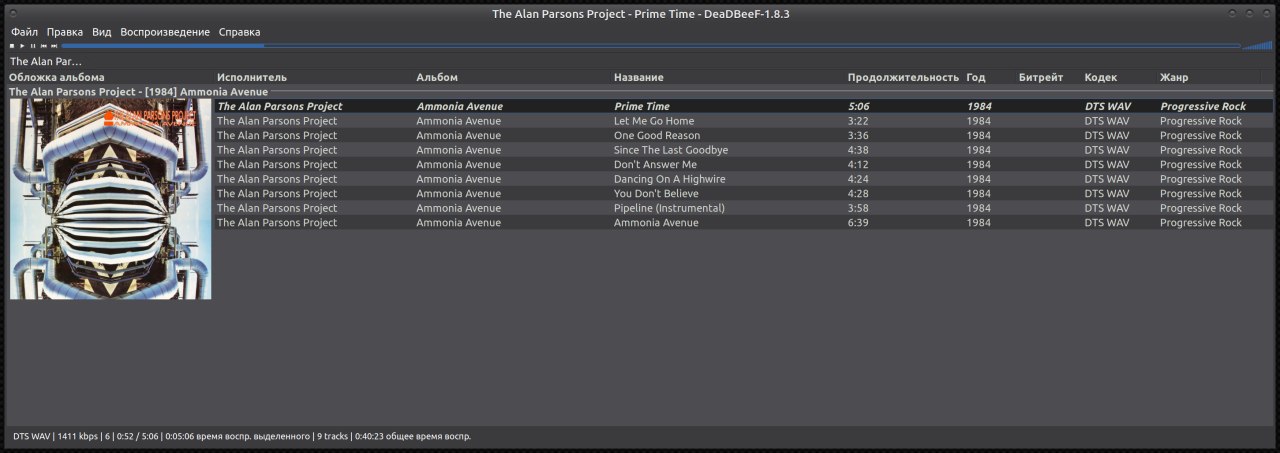The width and height of the screenshot is (1280, 453).
Task: Select the track One Good Reason
Action: pyautogui.click(x=744, y=135)
